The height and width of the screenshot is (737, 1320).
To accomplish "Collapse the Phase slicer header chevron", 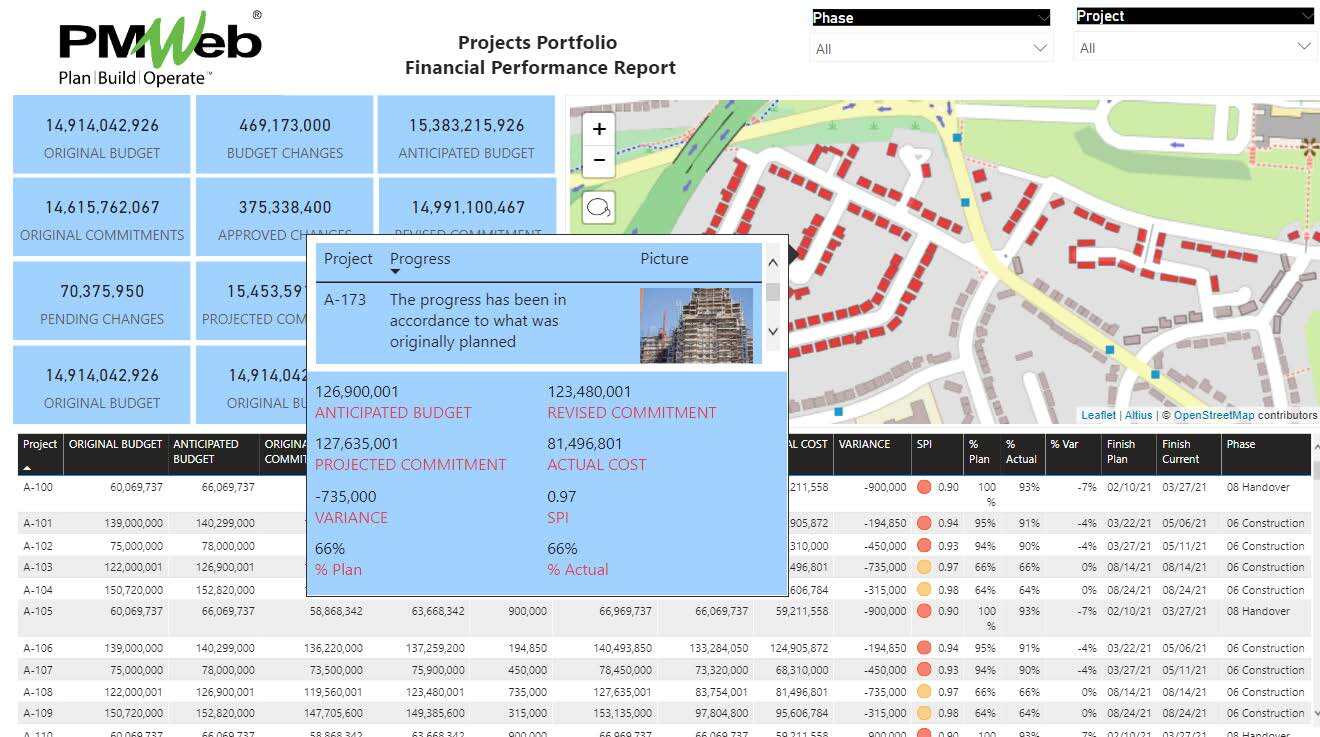I will coord(1044,18).
